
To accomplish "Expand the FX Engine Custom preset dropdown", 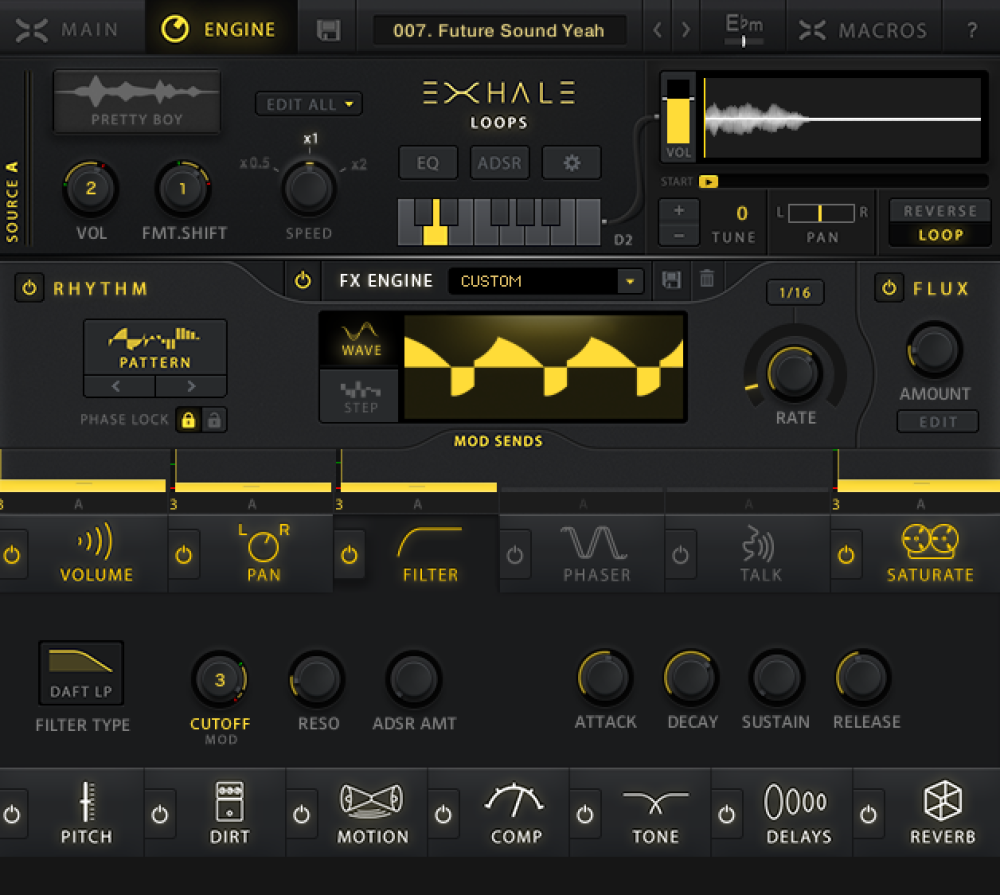I will [629, 281].
